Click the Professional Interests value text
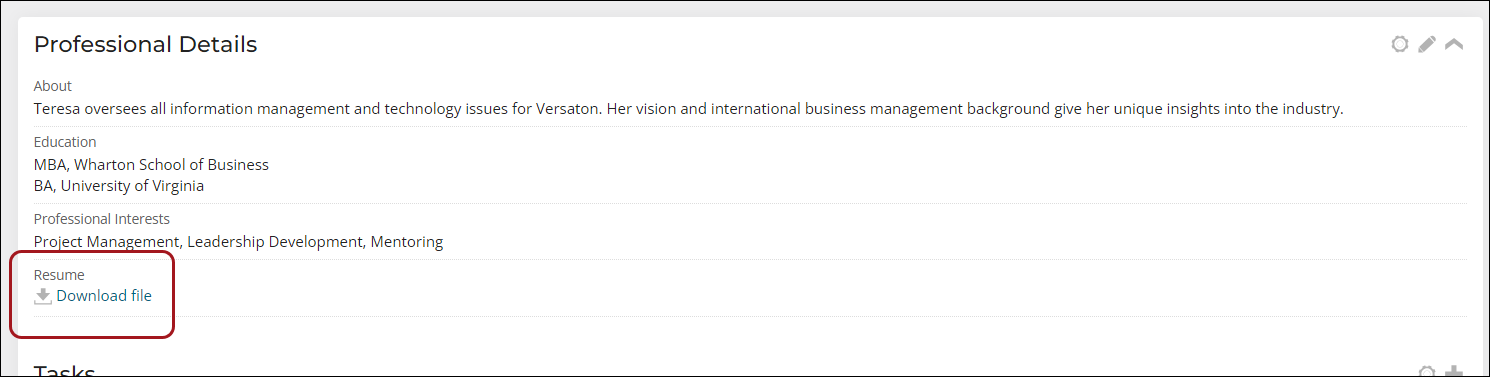 pos(238,242)
